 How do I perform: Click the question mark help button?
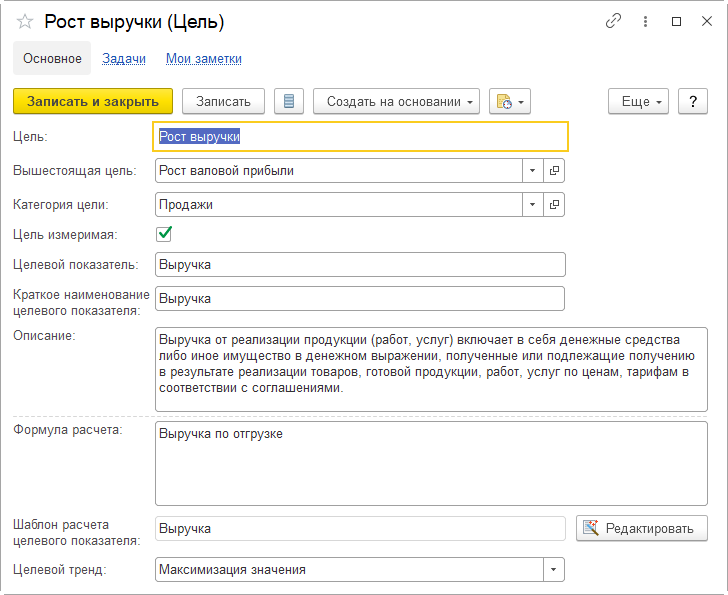(x=693, y=101)
